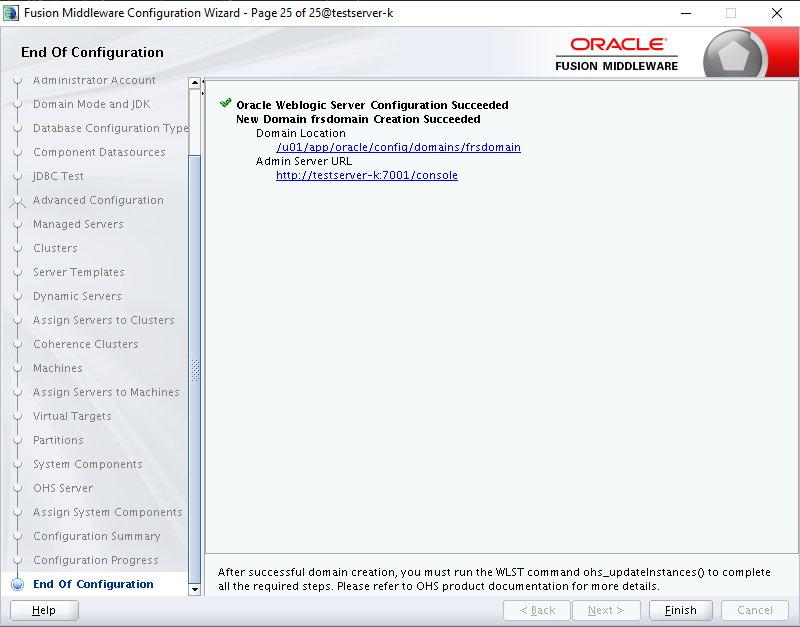Select JDBC Test step
The image size is (800, 627).
[58, 176]
